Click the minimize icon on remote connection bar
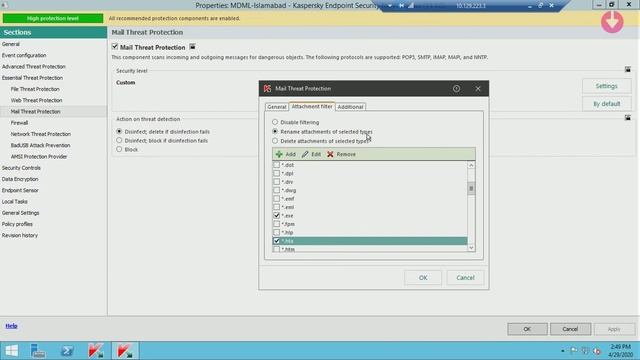Image resolution: width=640 pixels, height=360 pixels. [530, 6]
